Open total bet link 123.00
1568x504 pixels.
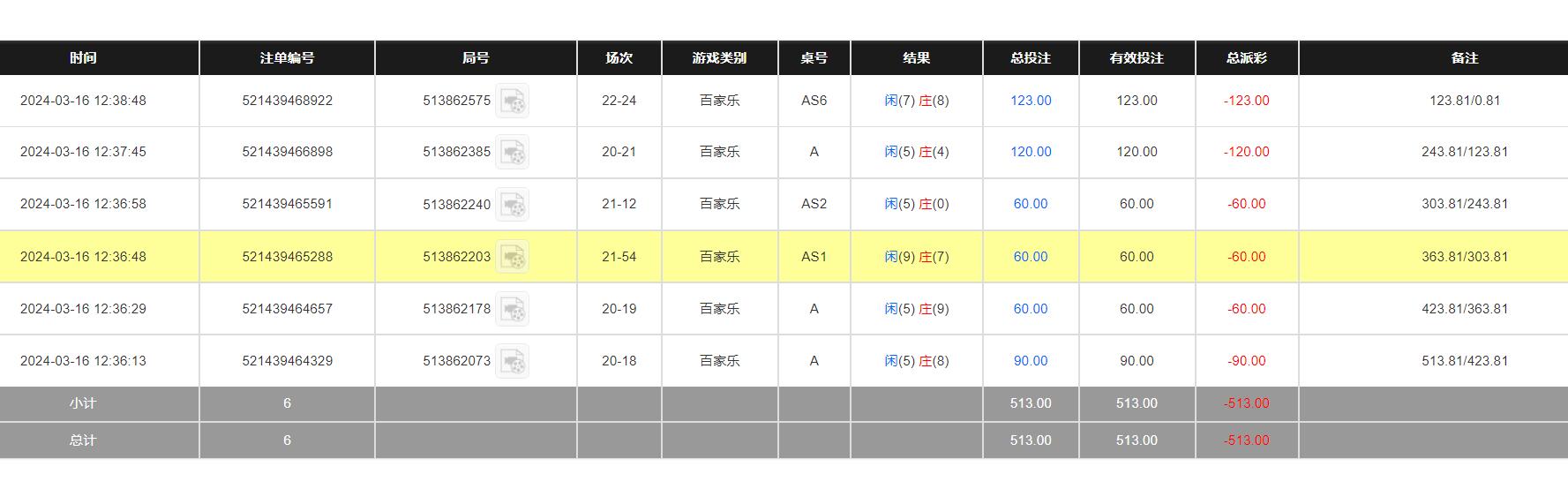[1031, 101]
